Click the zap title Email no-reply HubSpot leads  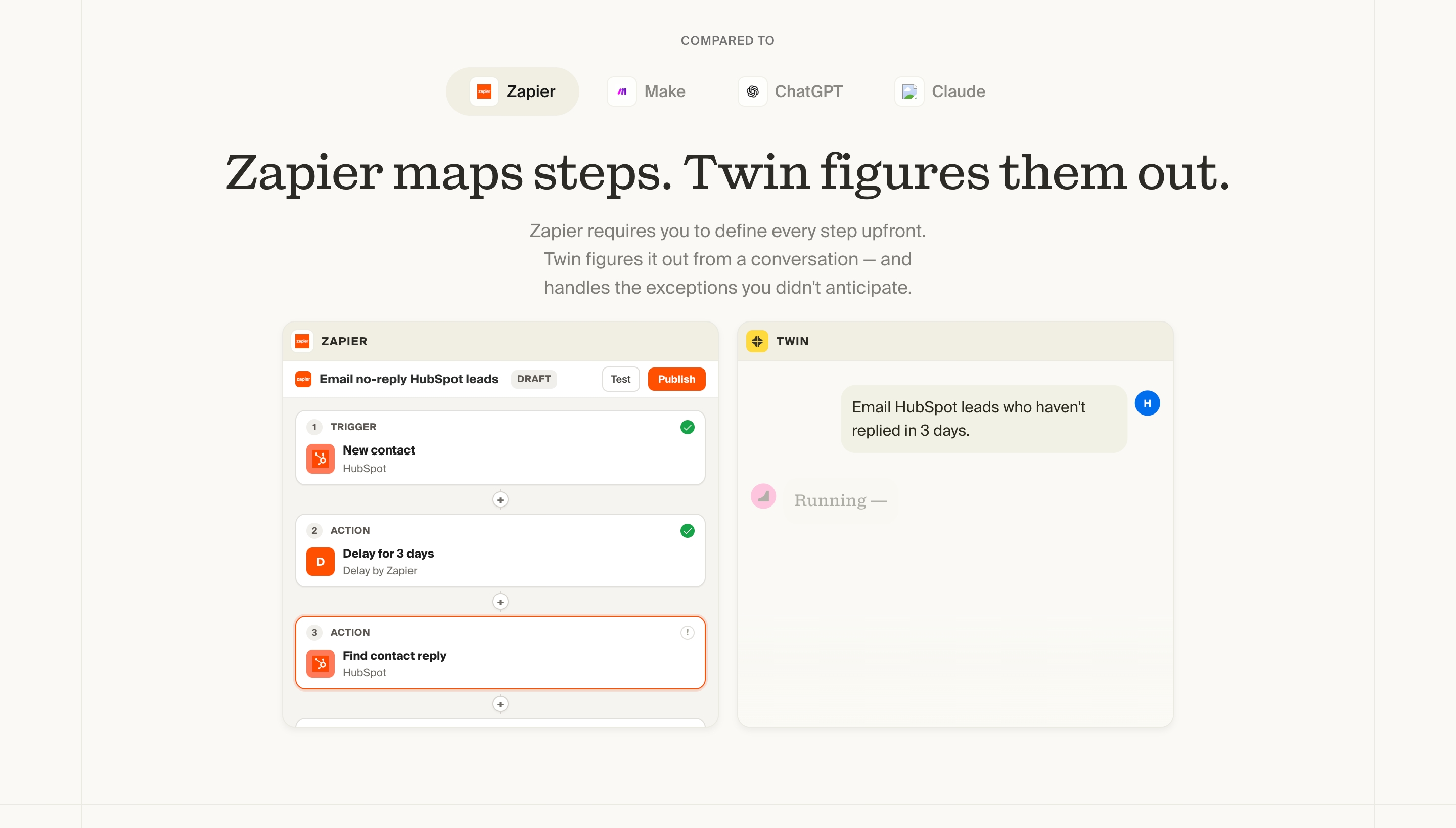coord(409,379)
